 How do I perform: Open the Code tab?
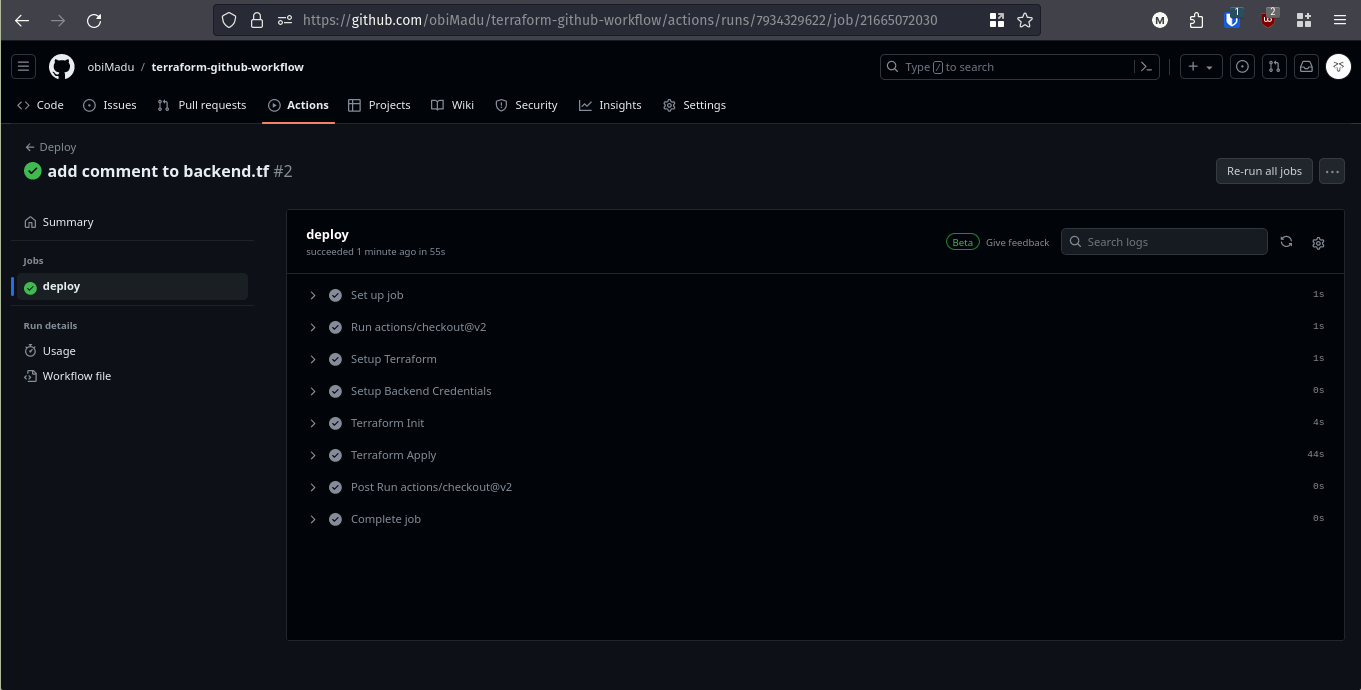click(x=40, y=105)
